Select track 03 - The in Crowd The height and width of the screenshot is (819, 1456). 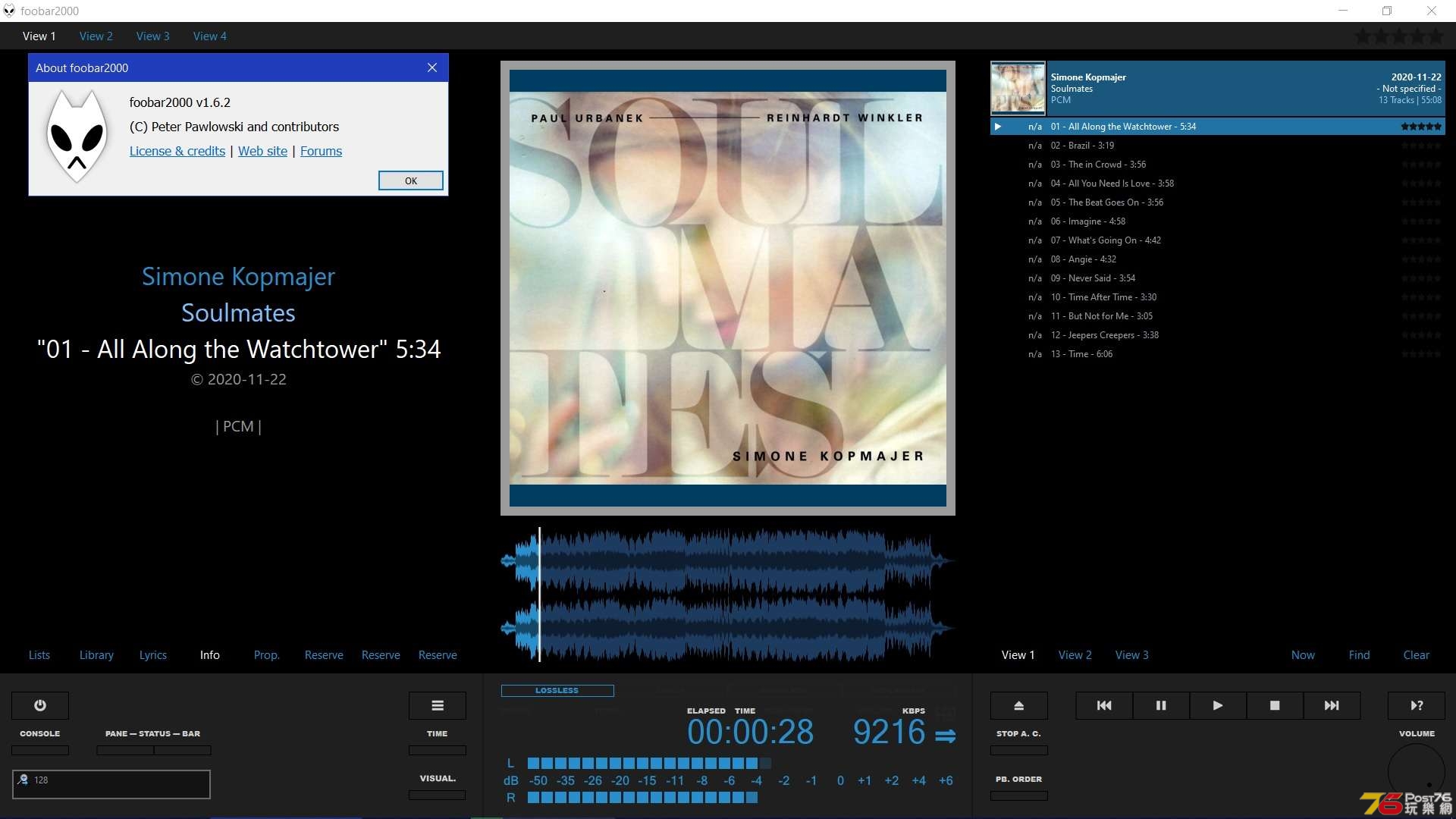1218,165
